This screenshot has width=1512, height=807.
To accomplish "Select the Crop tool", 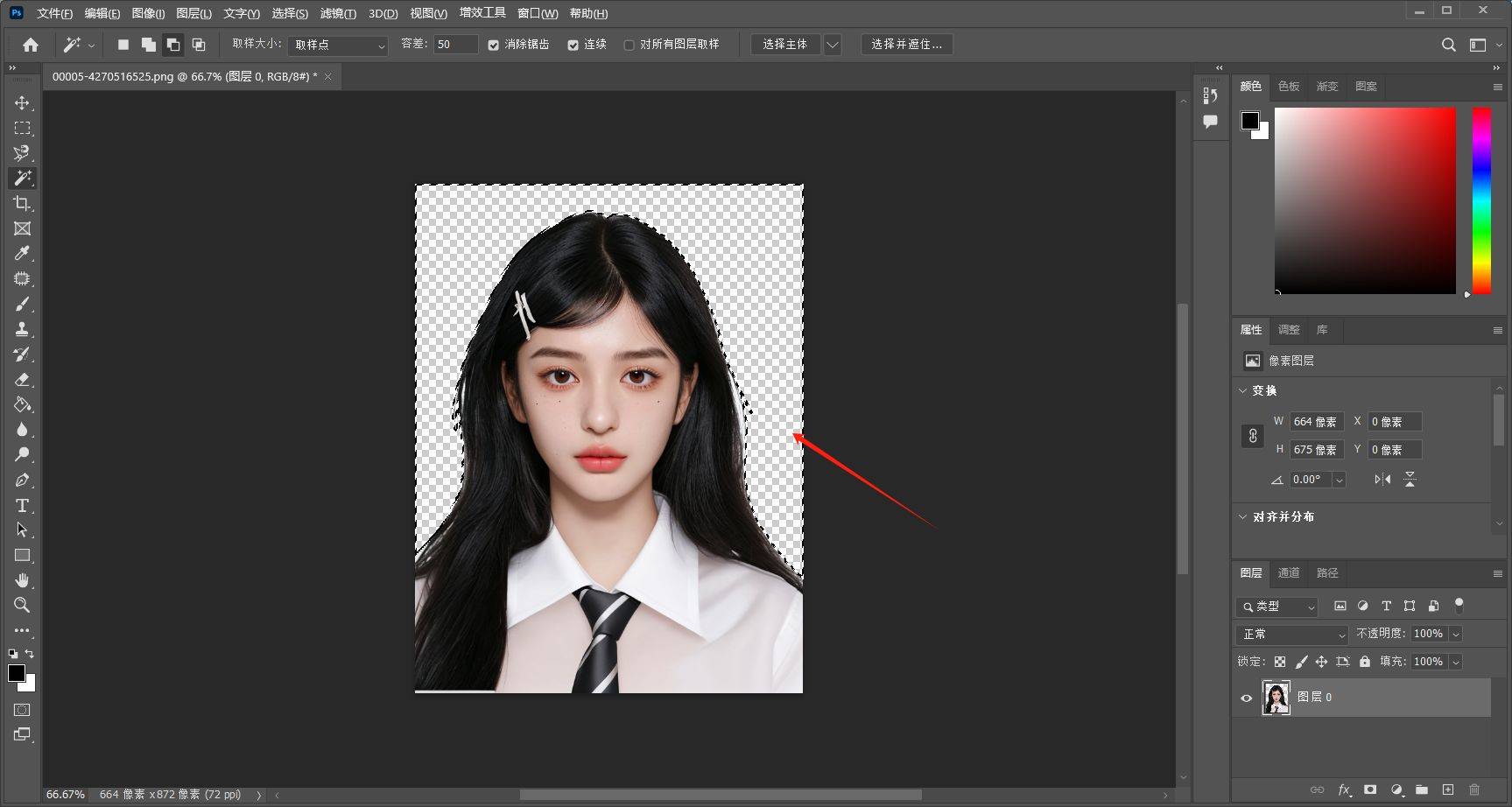I will (22, 203).
